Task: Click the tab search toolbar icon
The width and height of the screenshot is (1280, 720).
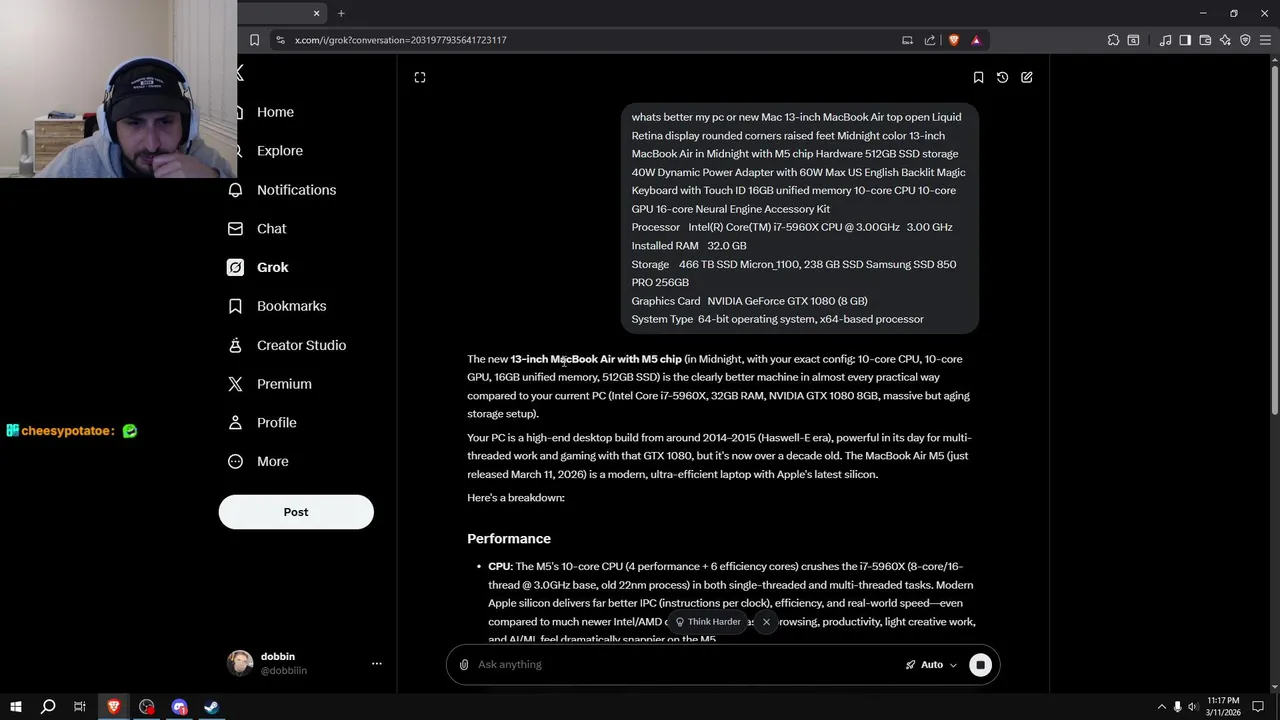Action: tap(1133, 40)
